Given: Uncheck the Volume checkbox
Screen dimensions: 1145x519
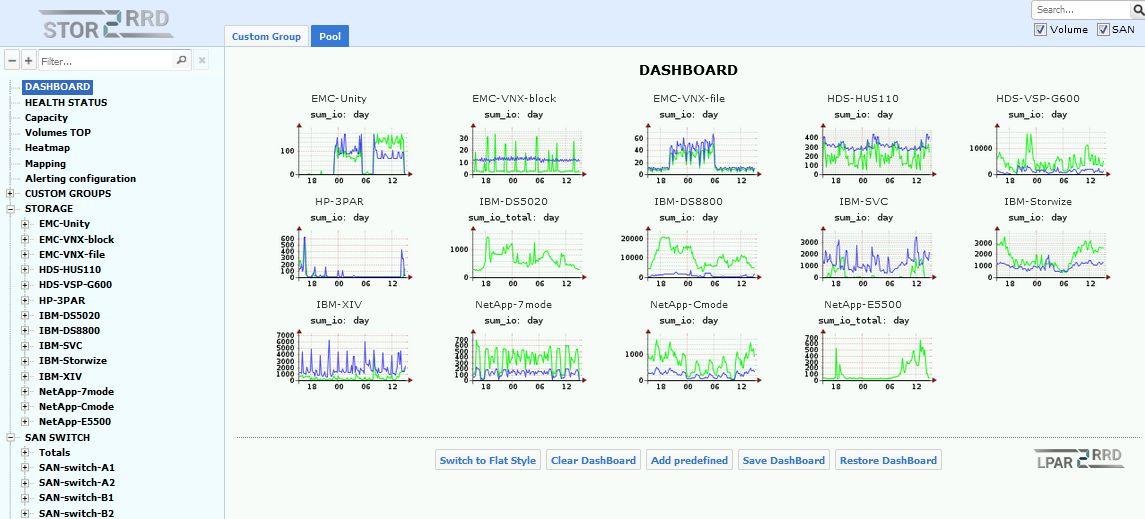Looking at the screenshot, I should [1041, 30].
